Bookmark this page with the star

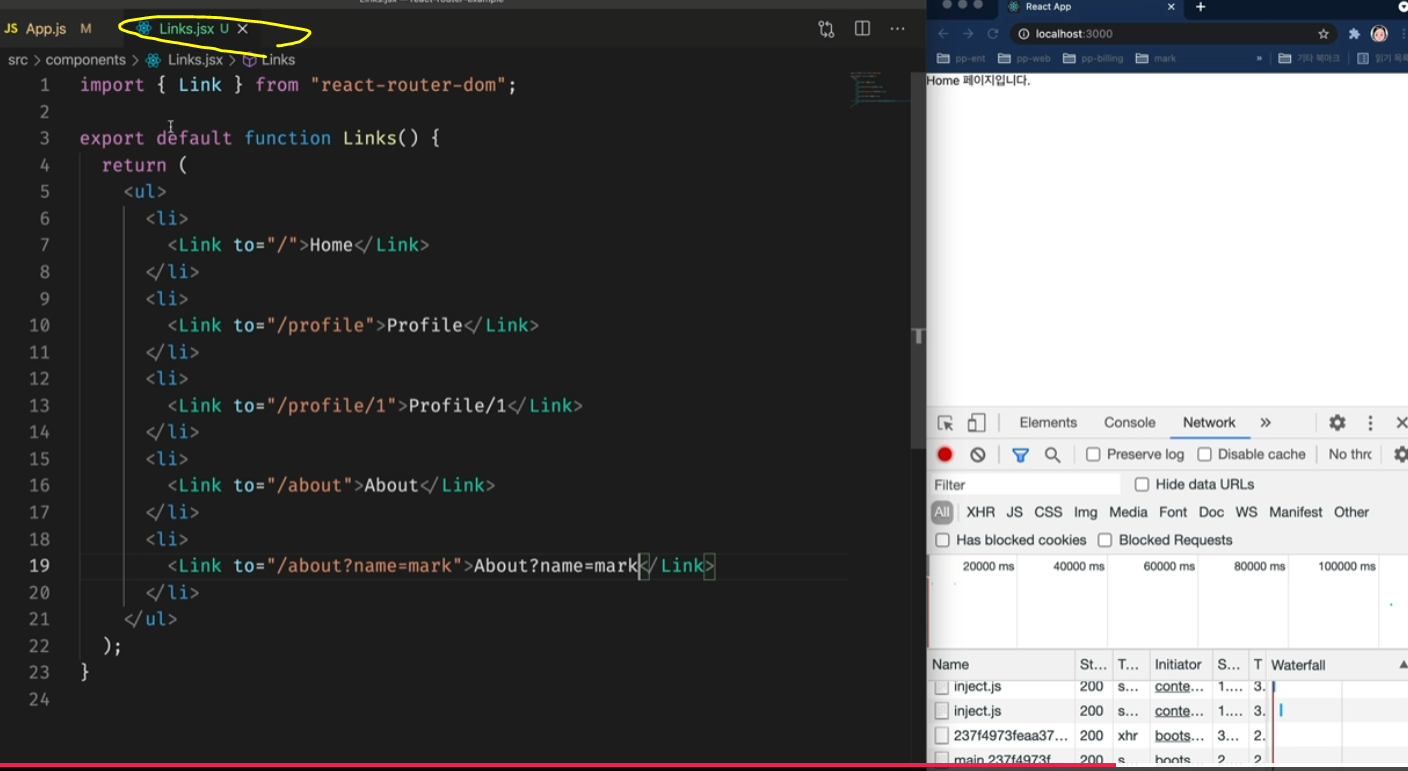click(1324, 34)
